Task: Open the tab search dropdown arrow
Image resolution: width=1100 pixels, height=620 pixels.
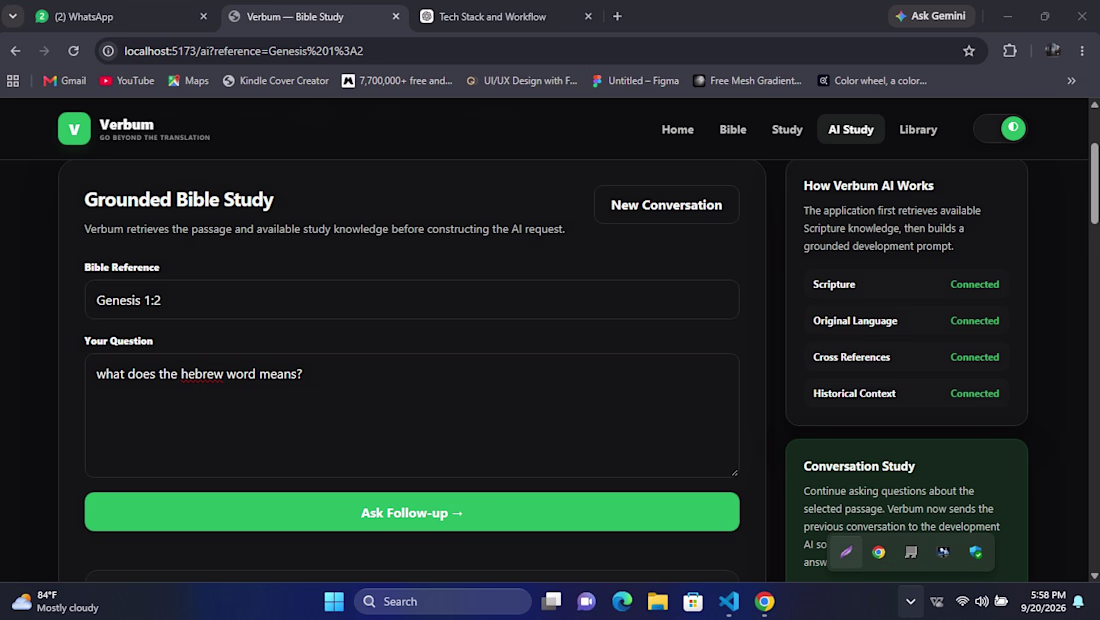Action: pos(13,16)
